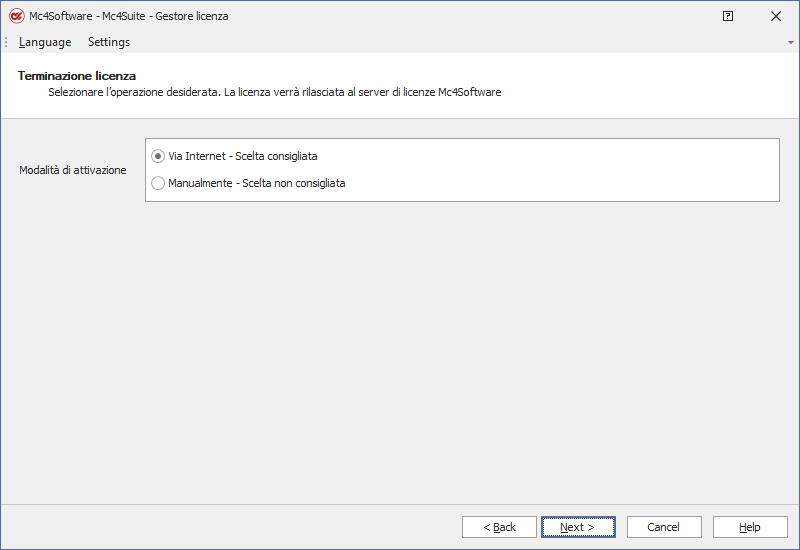Select Manualmente activation option

pos(158,183)
